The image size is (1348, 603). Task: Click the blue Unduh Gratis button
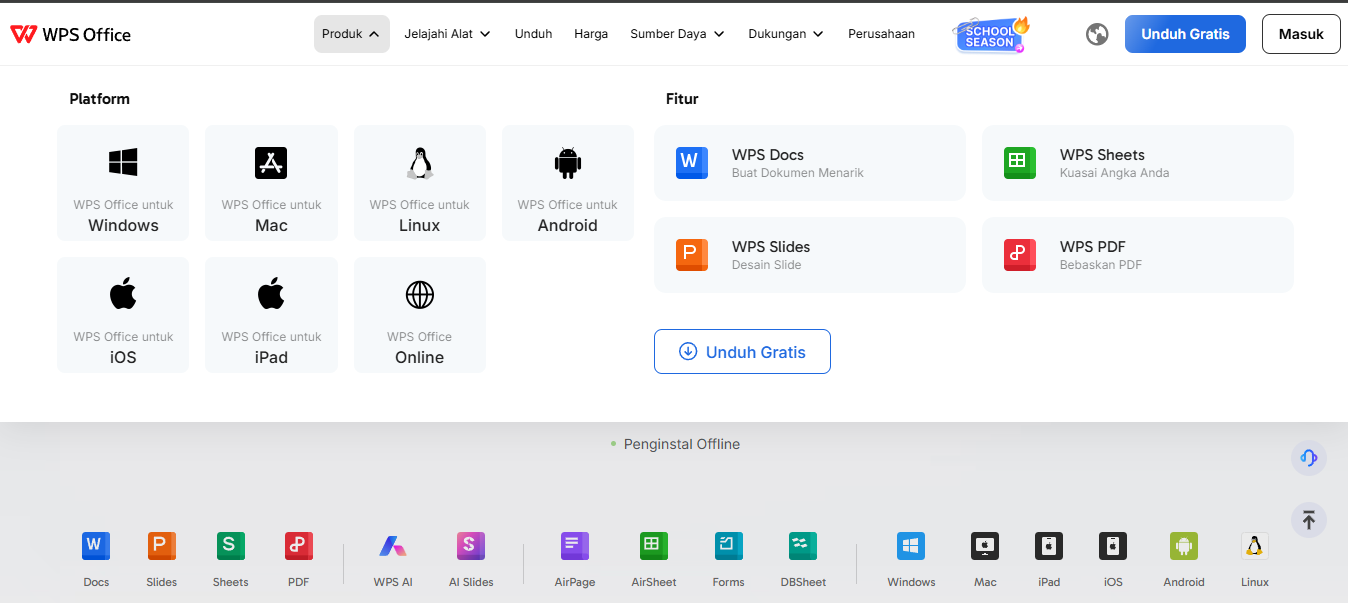point(1185,34)
